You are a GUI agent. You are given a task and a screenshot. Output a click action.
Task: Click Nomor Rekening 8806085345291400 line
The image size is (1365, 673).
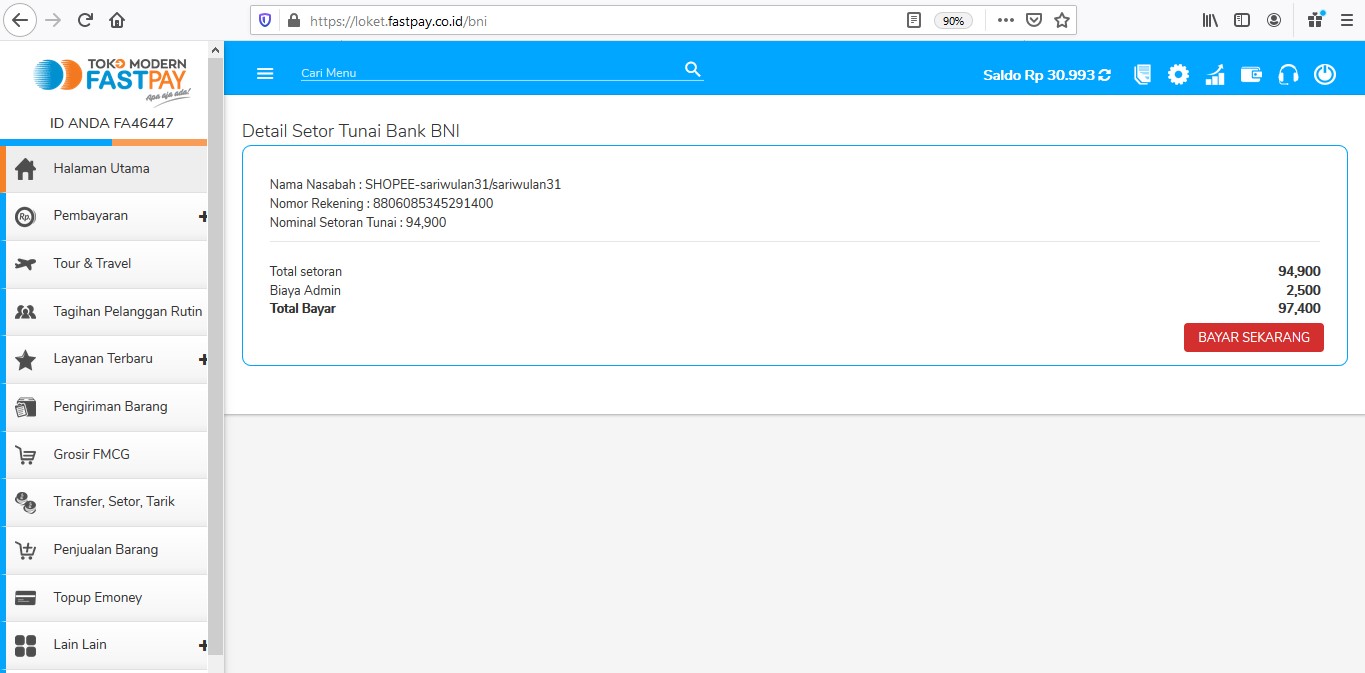coord(381,204)
